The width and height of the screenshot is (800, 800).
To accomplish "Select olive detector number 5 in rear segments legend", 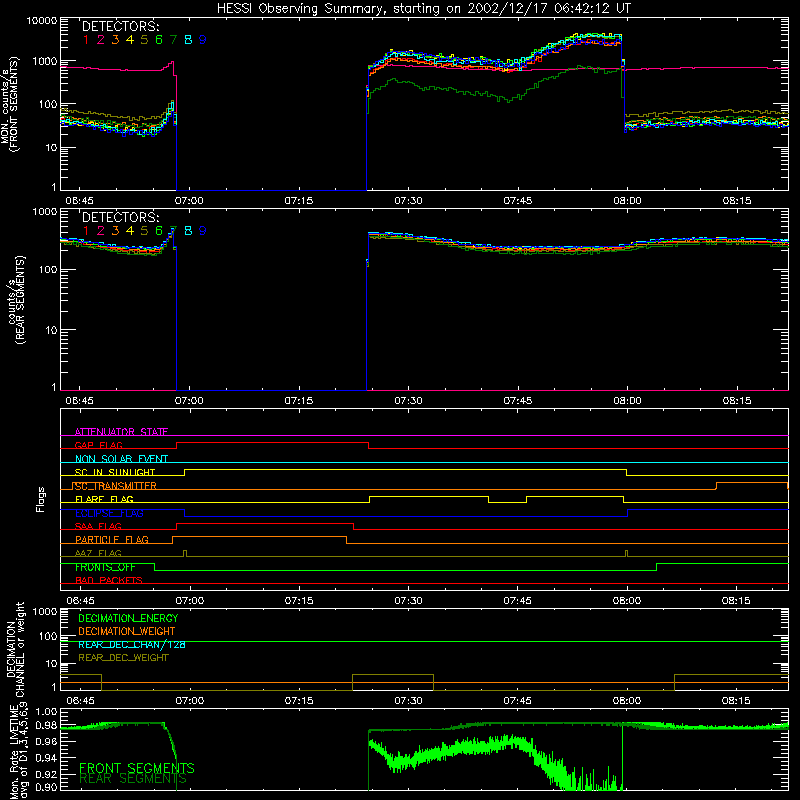I will point(144,231).
